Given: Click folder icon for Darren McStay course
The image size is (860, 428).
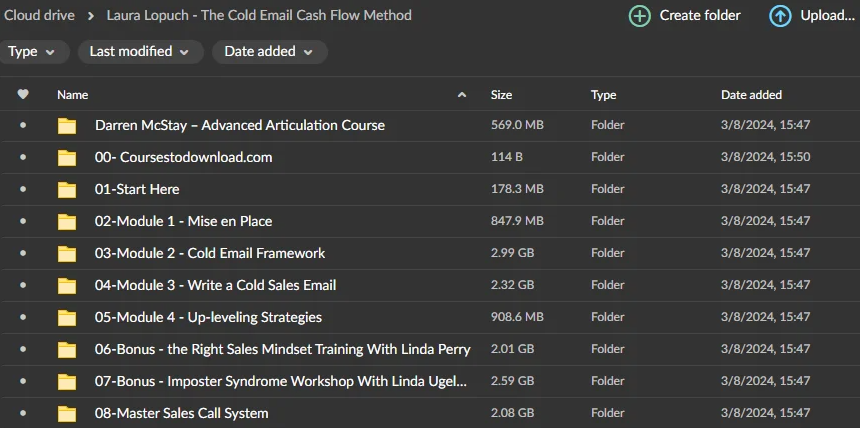Looking at the screenshot, I should 67,126.
